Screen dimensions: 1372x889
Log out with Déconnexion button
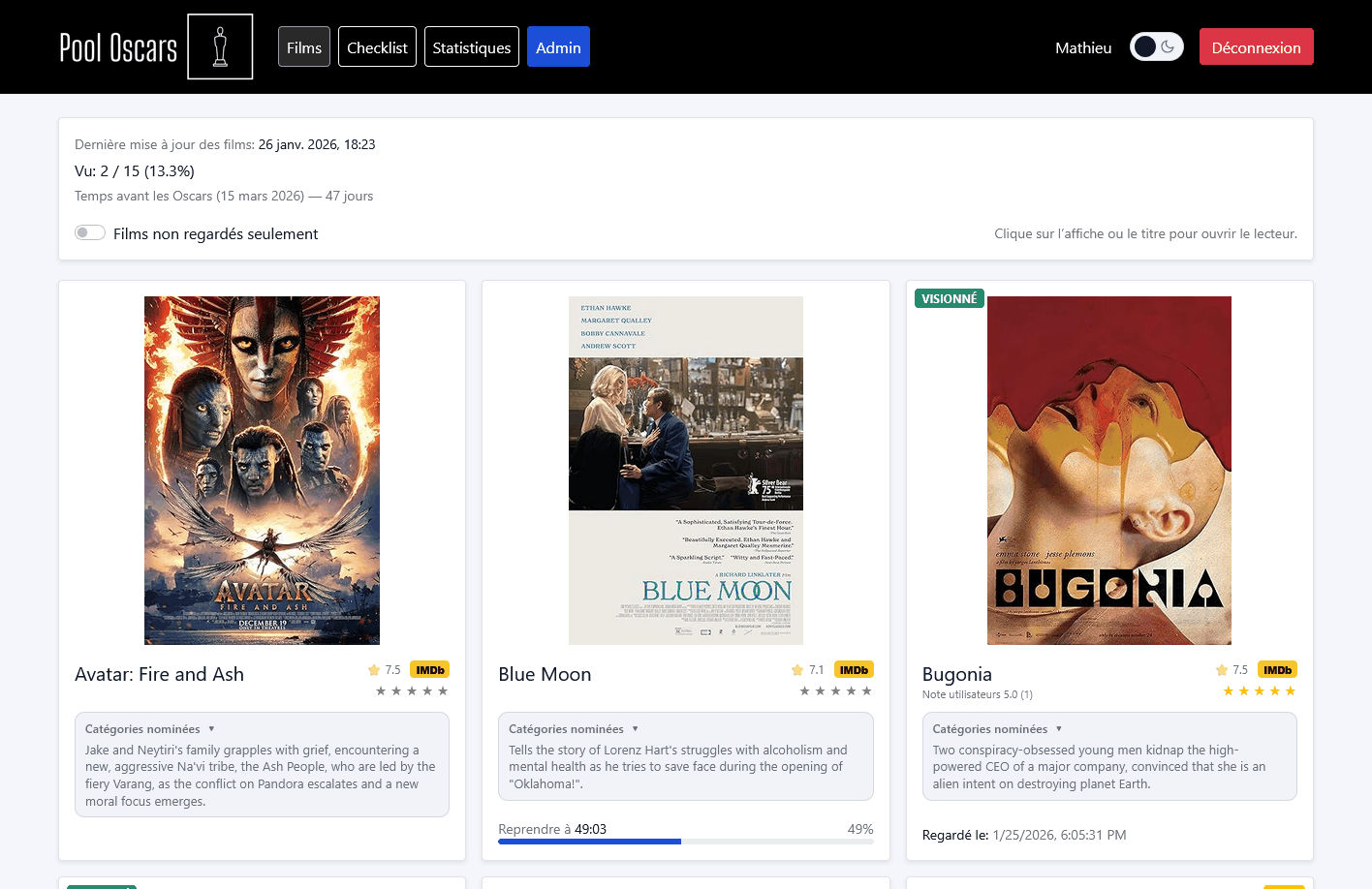1256,46
